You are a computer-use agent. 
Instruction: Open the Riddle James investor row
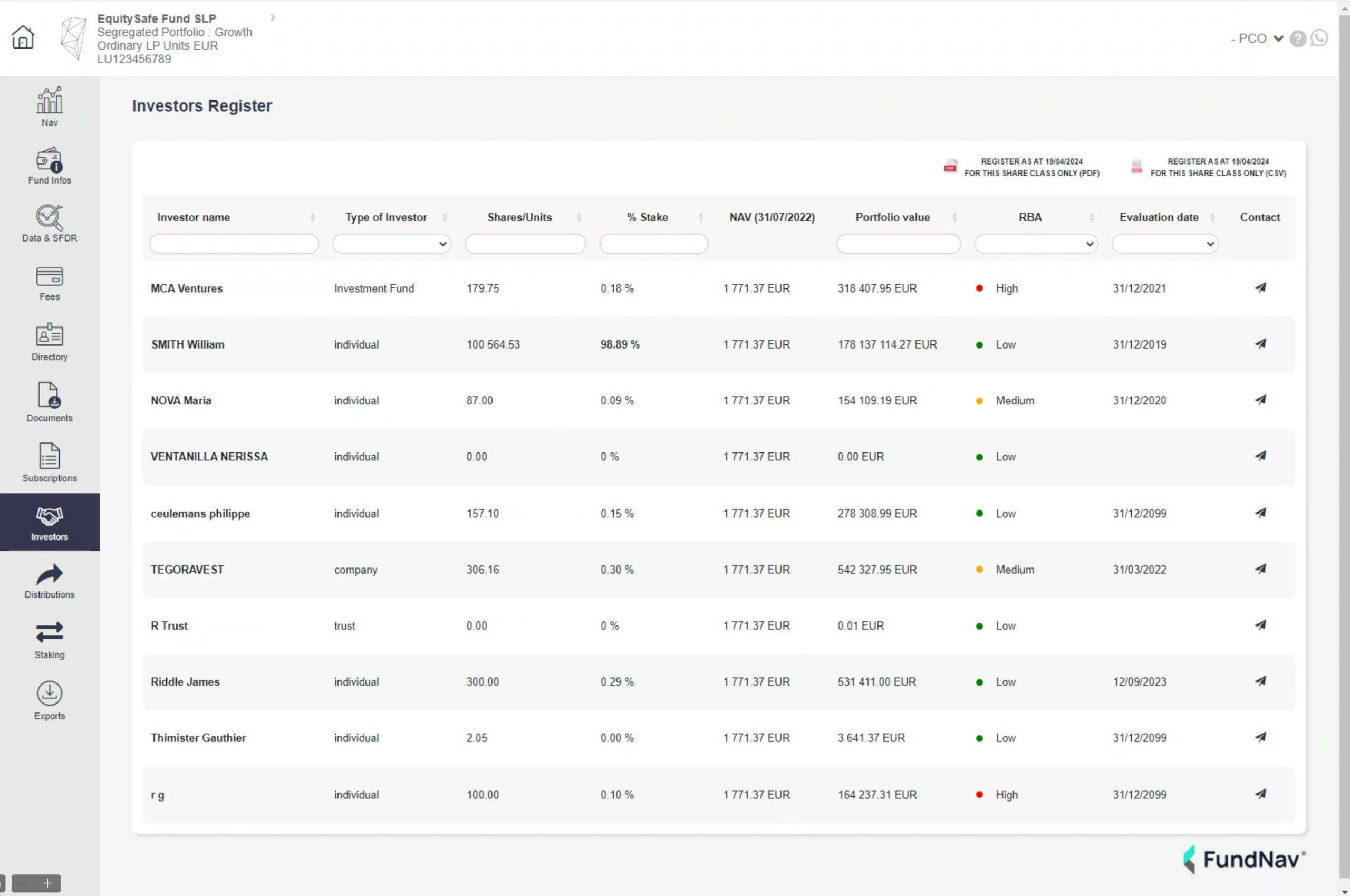click(x=719, y=682)
